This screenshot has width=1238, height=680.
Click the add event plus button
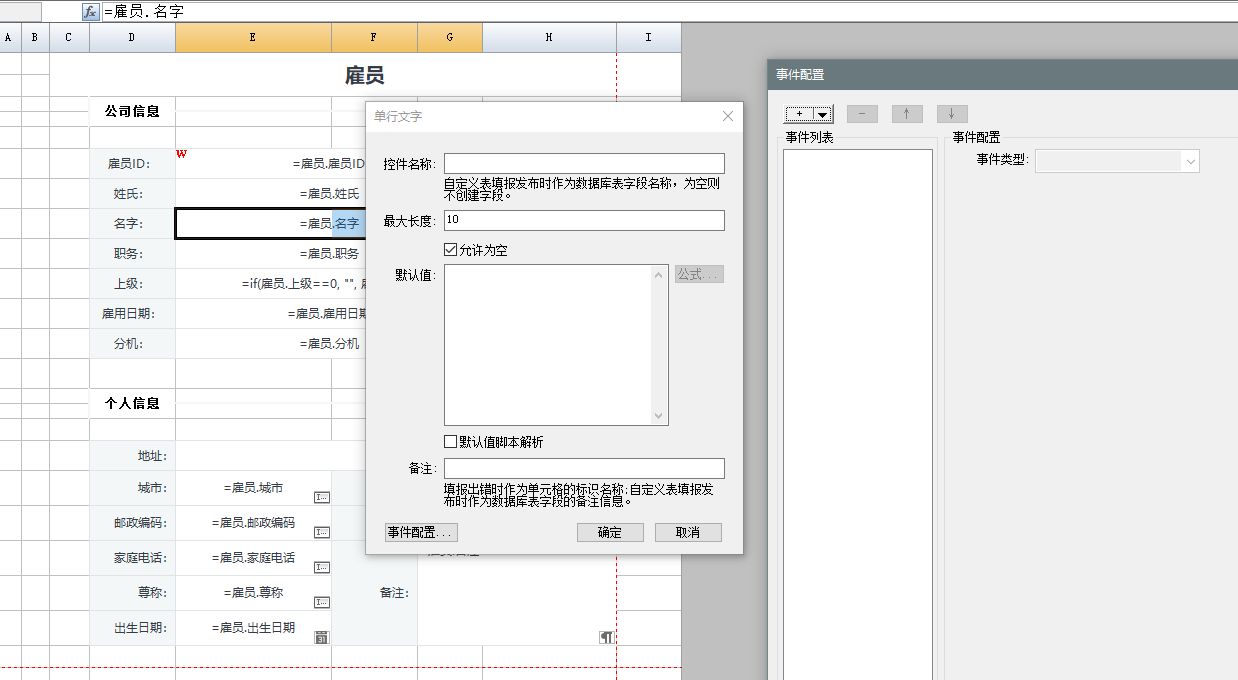tap(799, 114)
